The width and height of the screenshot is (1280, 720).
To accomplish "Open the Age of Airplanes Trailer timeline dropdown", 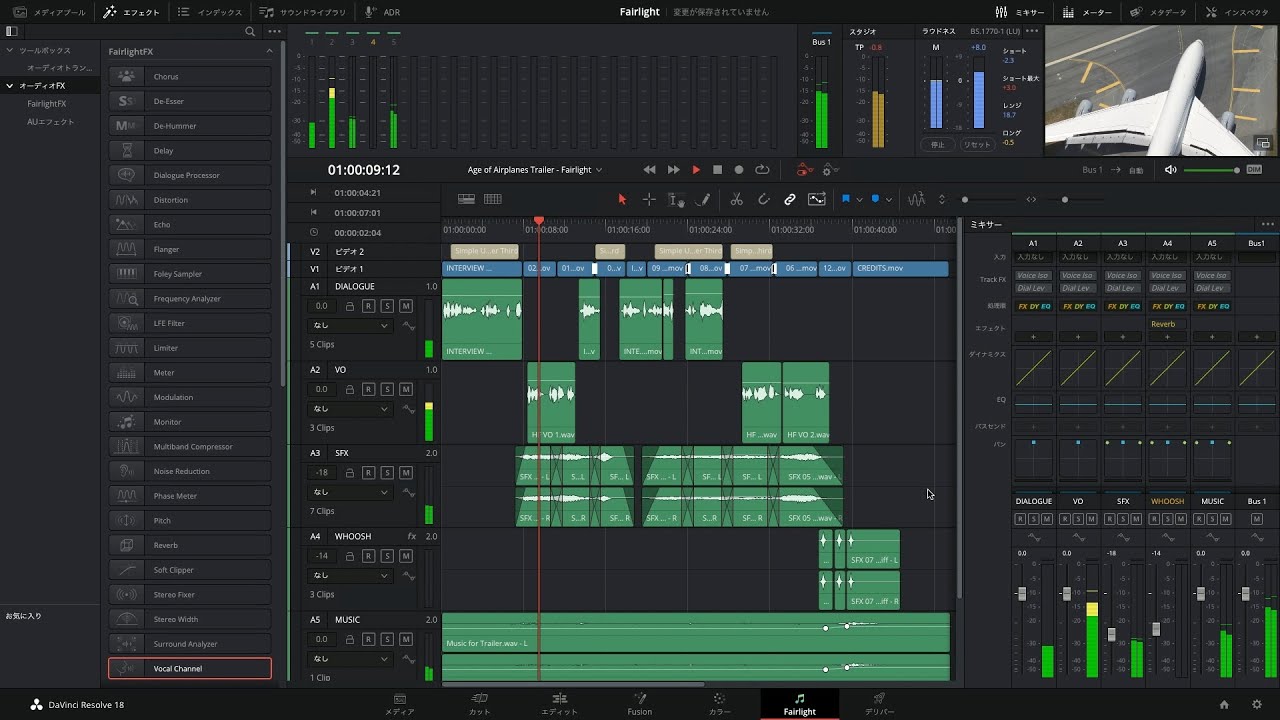I will 535,169.
